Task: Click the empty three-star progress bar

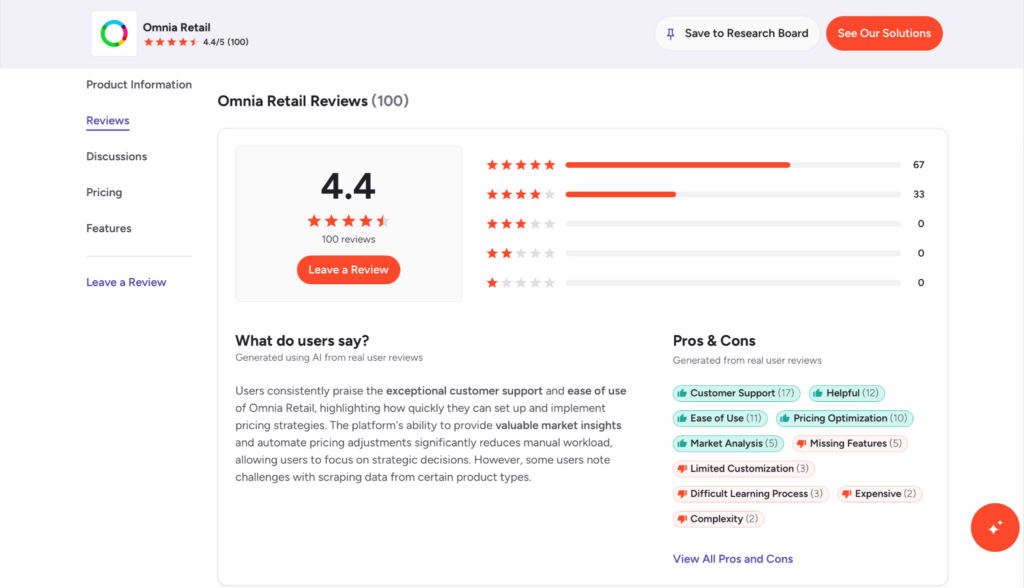Action: pyautogui.click(x=733, y=223)
